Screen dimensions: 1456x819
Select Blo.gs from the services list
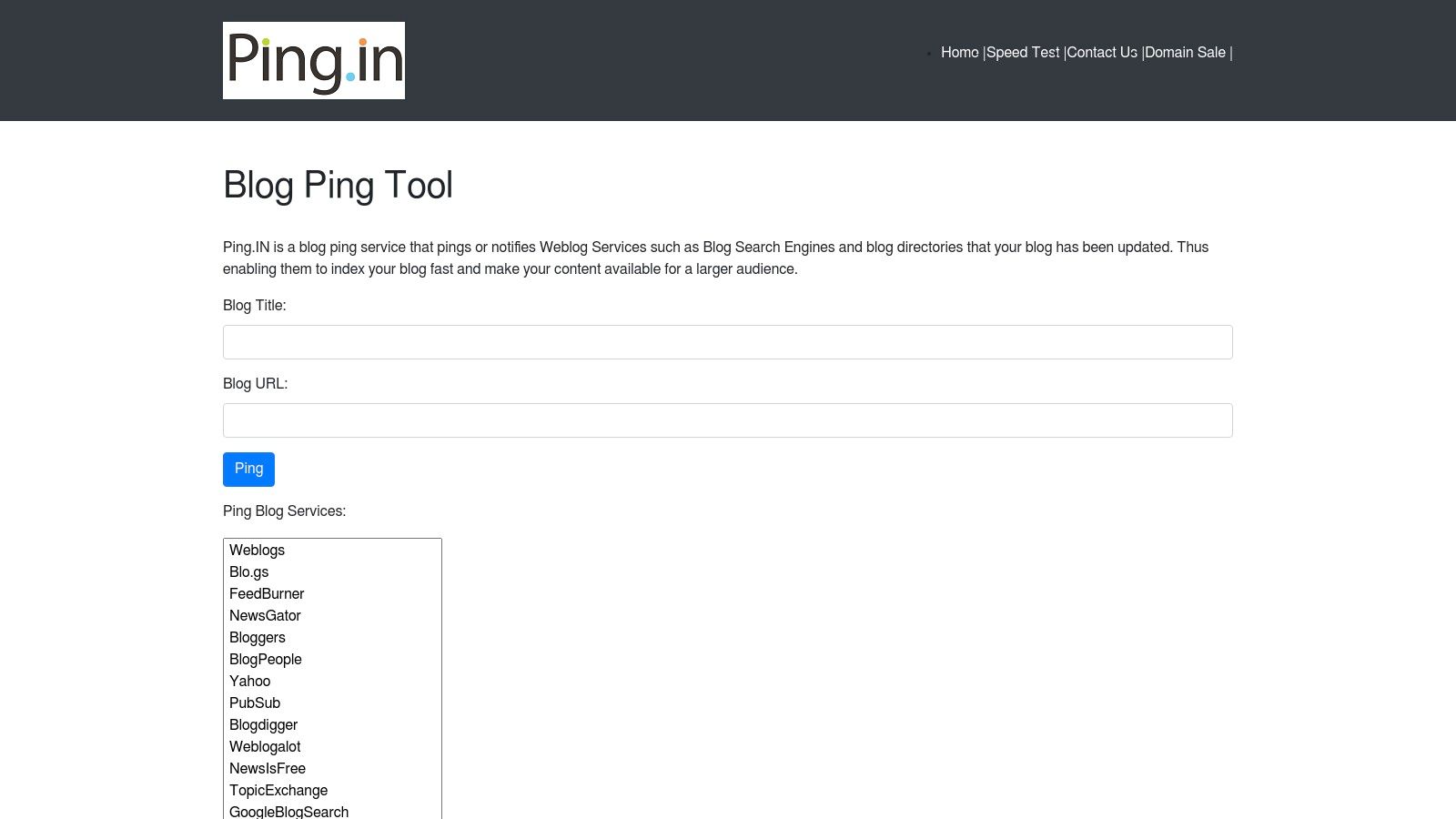248,571
